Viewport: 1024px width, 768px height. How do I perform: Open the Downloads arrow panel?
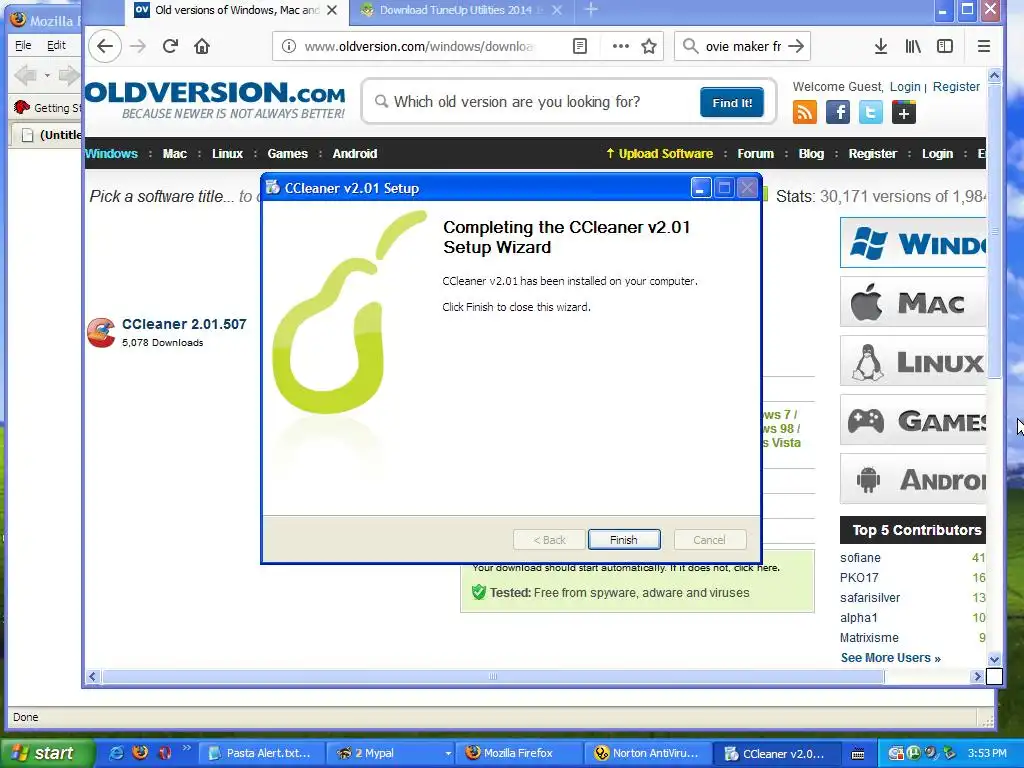[x=880, y=46]
